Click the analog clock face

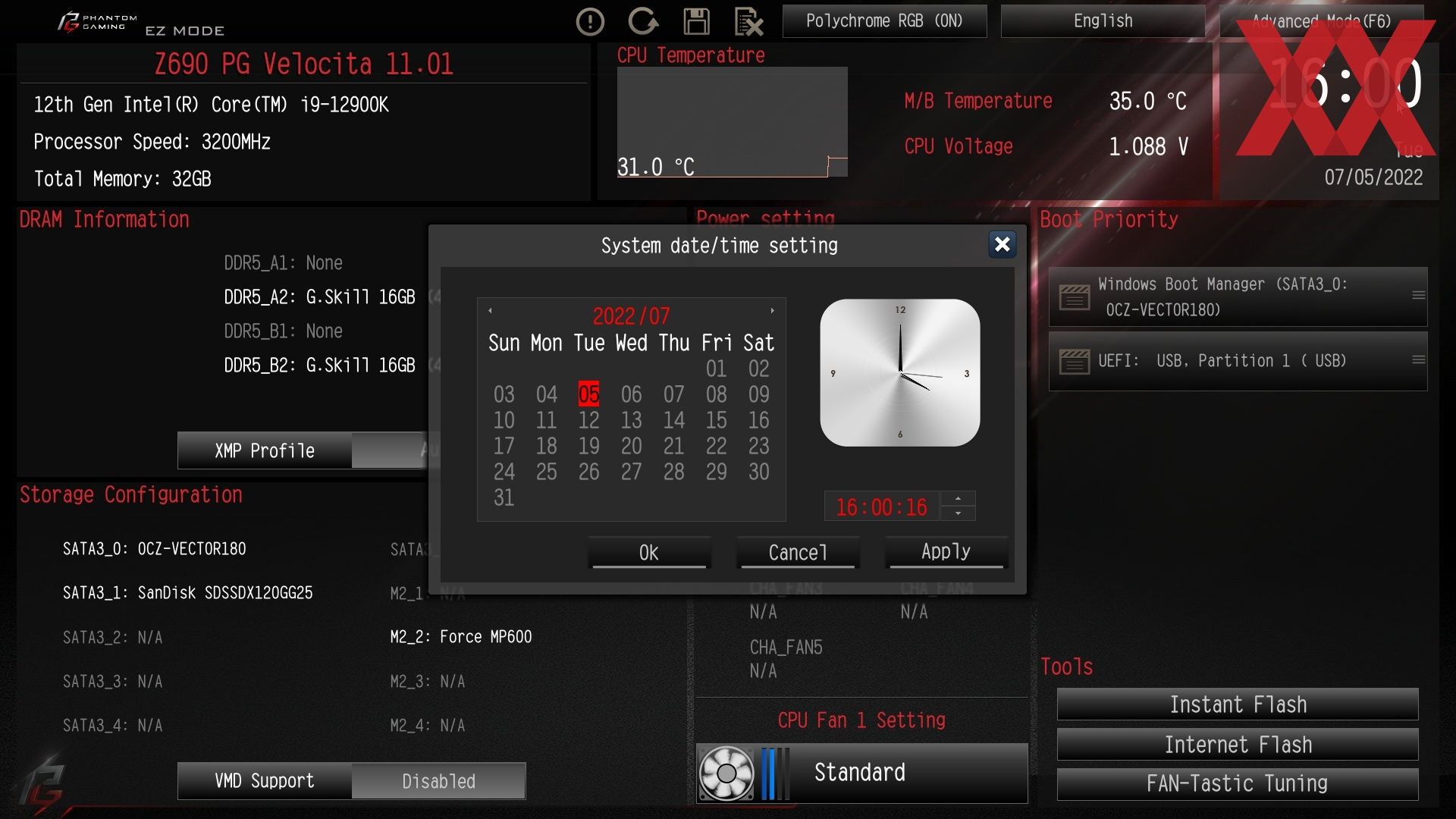tap(900, 372)
